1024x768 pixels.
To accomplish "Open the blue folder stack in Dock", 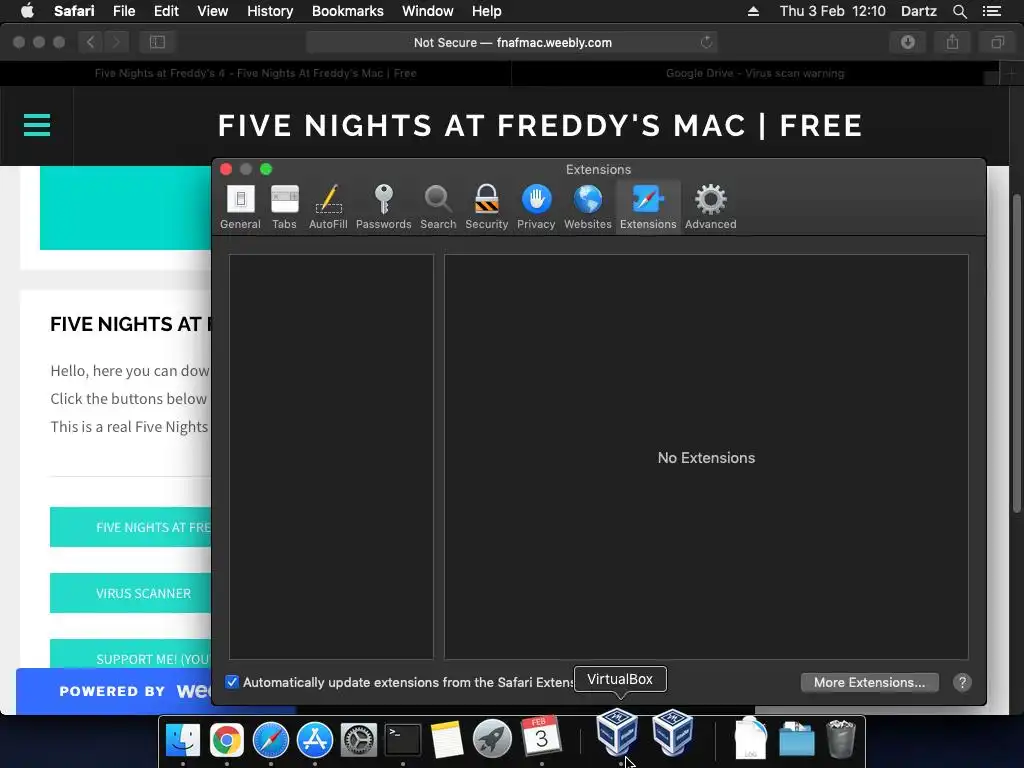I will 797,739.
